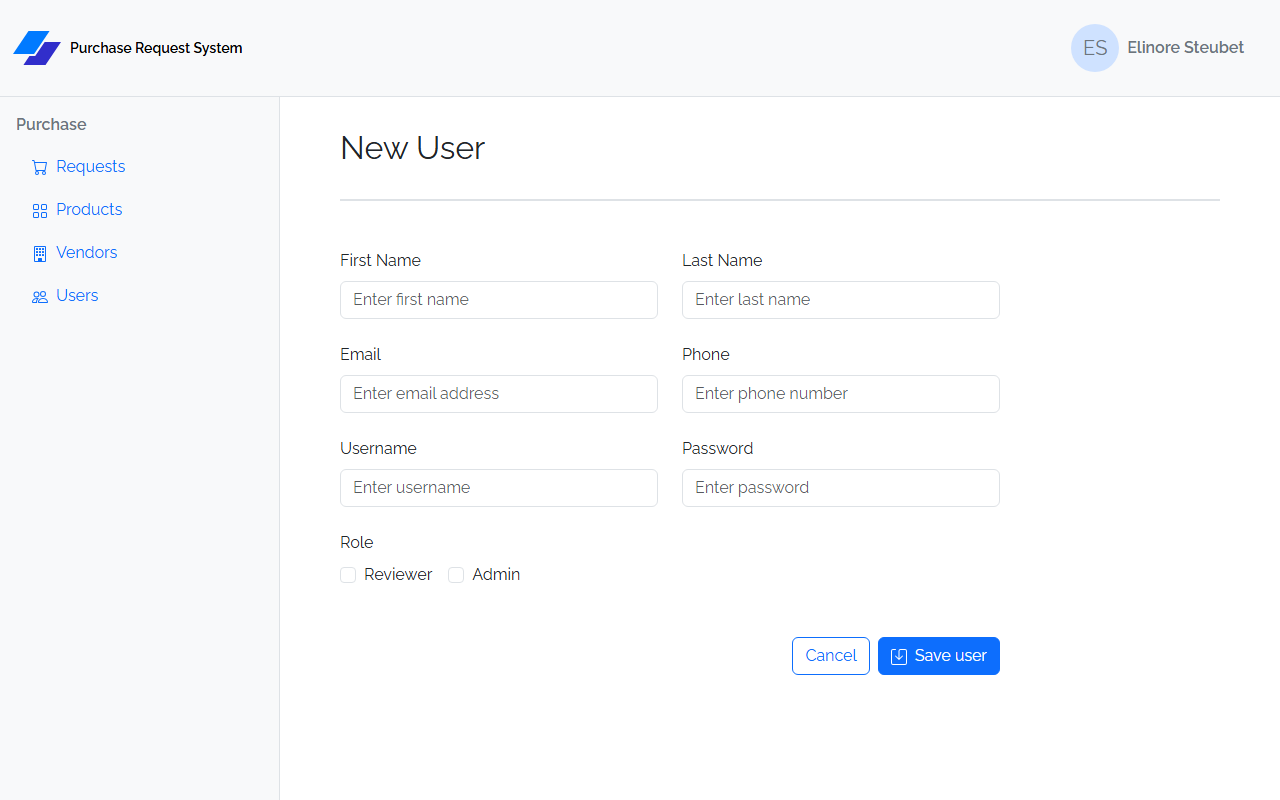Focus the Username input field
Image resolution: width=1280 pixels, height=800 pixels.
click(x=499, y=488)
